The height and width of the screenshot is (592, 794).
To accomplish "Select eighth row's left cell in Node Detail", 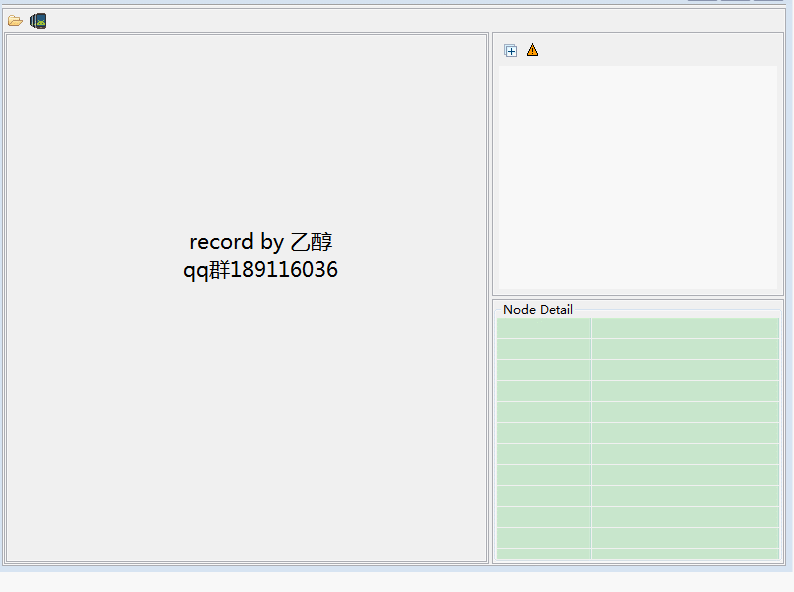I will coord(544,475).
